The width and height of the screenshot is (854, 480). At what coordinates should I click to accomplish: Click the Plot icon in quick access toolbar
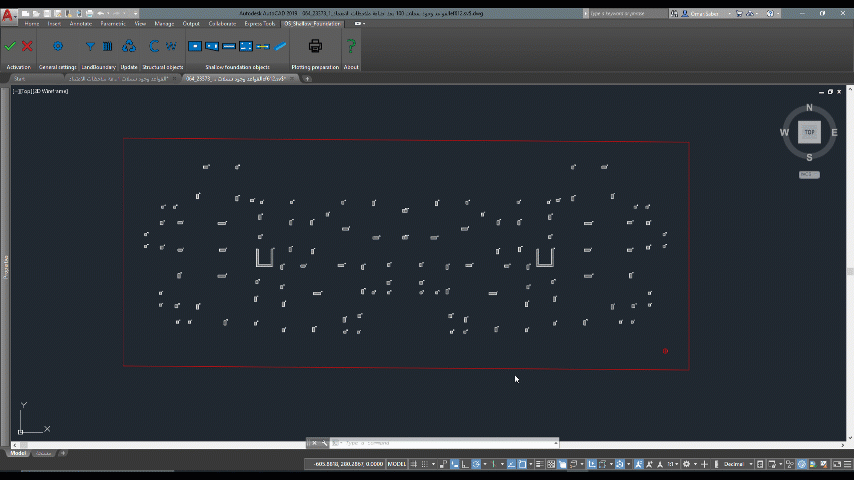point(89,13)
